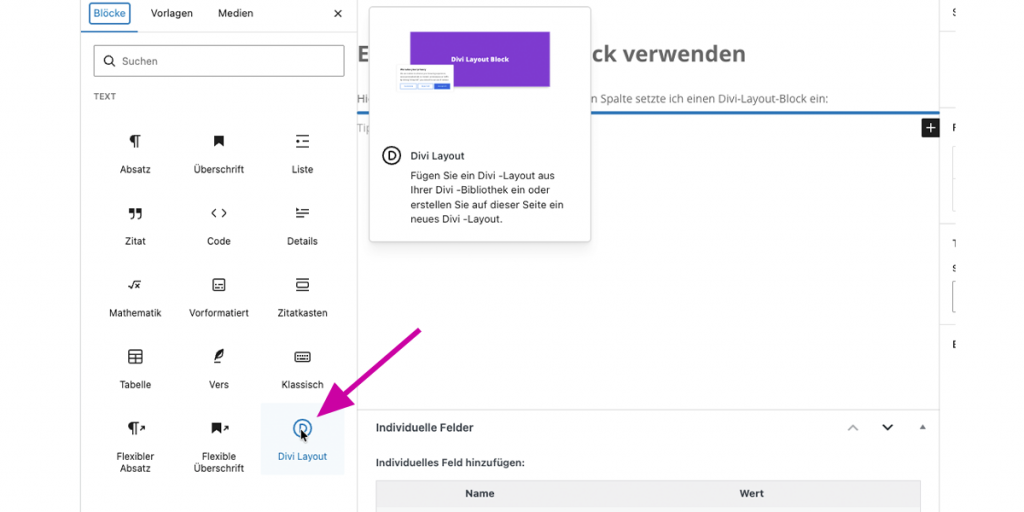Screen dimensions: 1024x512
Task: Insert the Mathematik block
Action: [135, 296]
